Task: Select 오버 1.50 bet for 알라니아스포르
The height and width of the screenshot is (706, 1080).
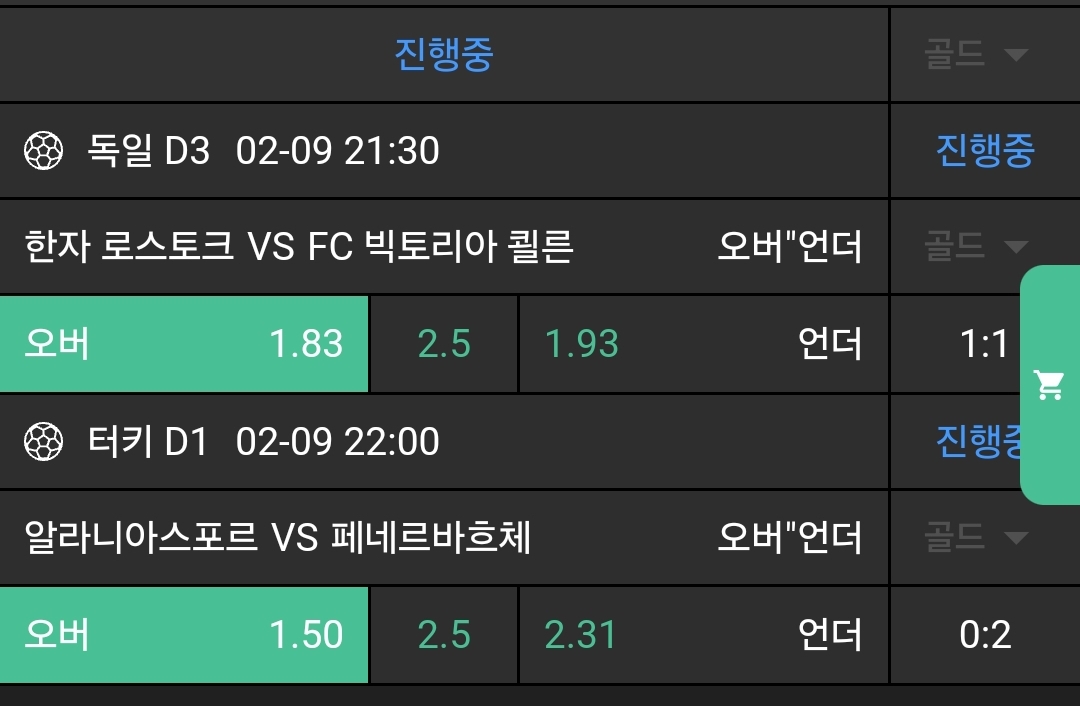Action: [x=184, y=635]
